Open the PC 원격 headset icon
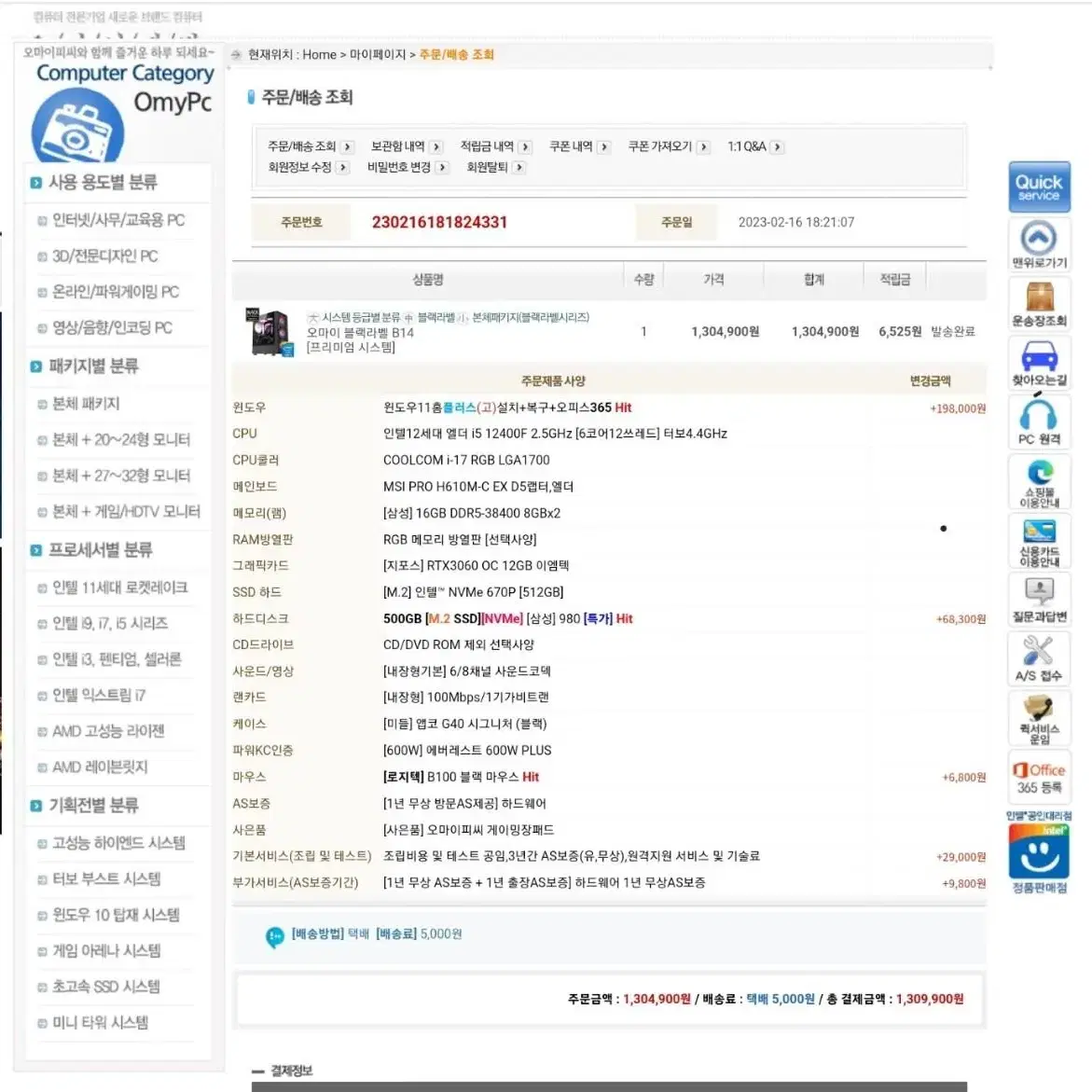This screenshot has width=1092, height=1092. pyautogui.click(x=1039, y=422)
